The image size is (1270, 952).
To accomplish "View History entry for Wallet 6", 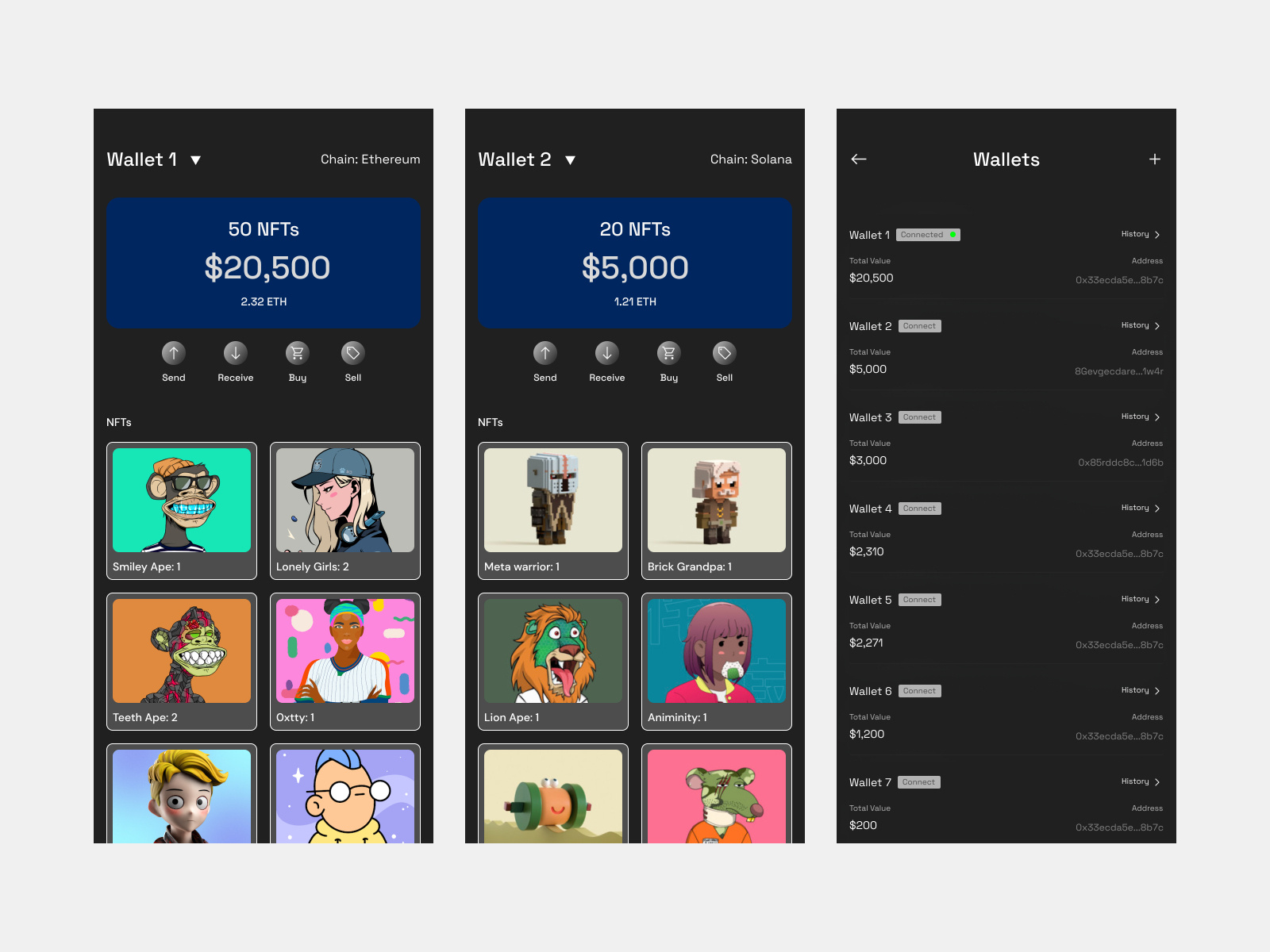I will [1140, 690].
